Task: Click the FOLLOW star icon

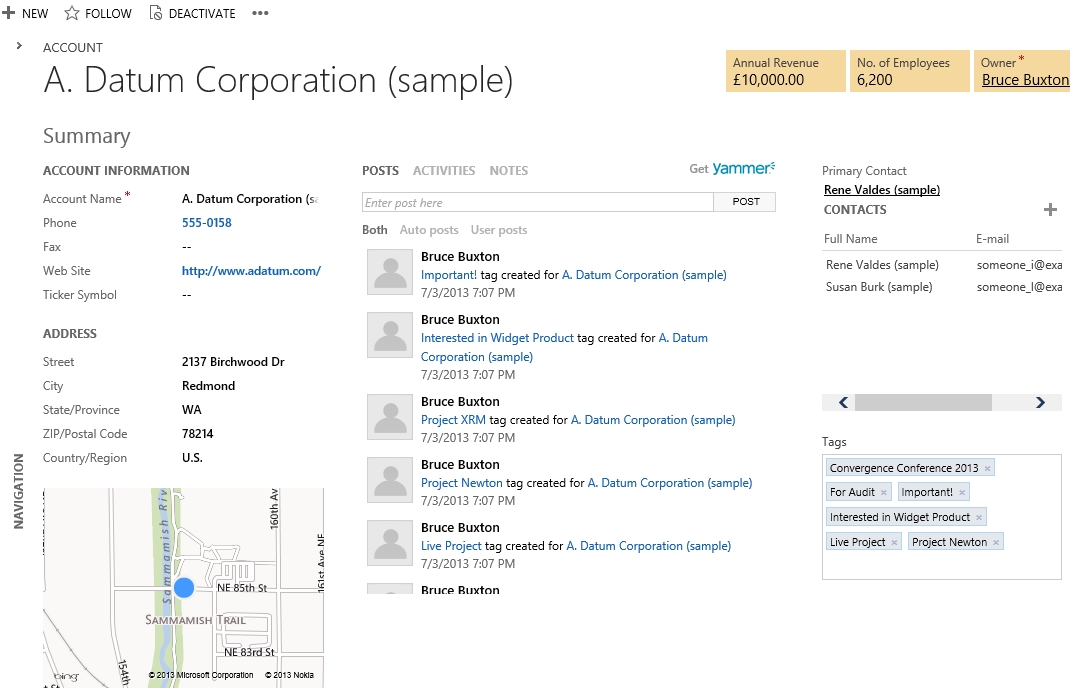Action: click(x=72, y=13)
